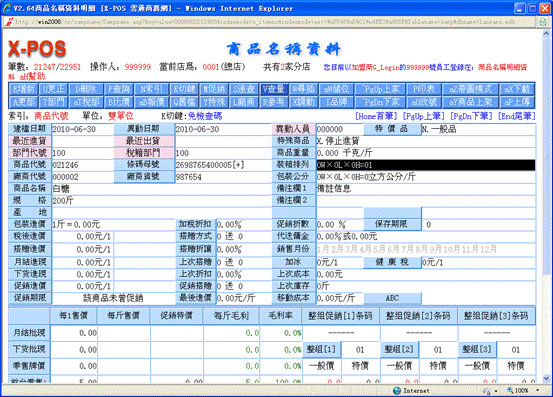Click the vertical scrollbar down arrow
Viewport: 553px width, 397px height.
tap(546, 379)
